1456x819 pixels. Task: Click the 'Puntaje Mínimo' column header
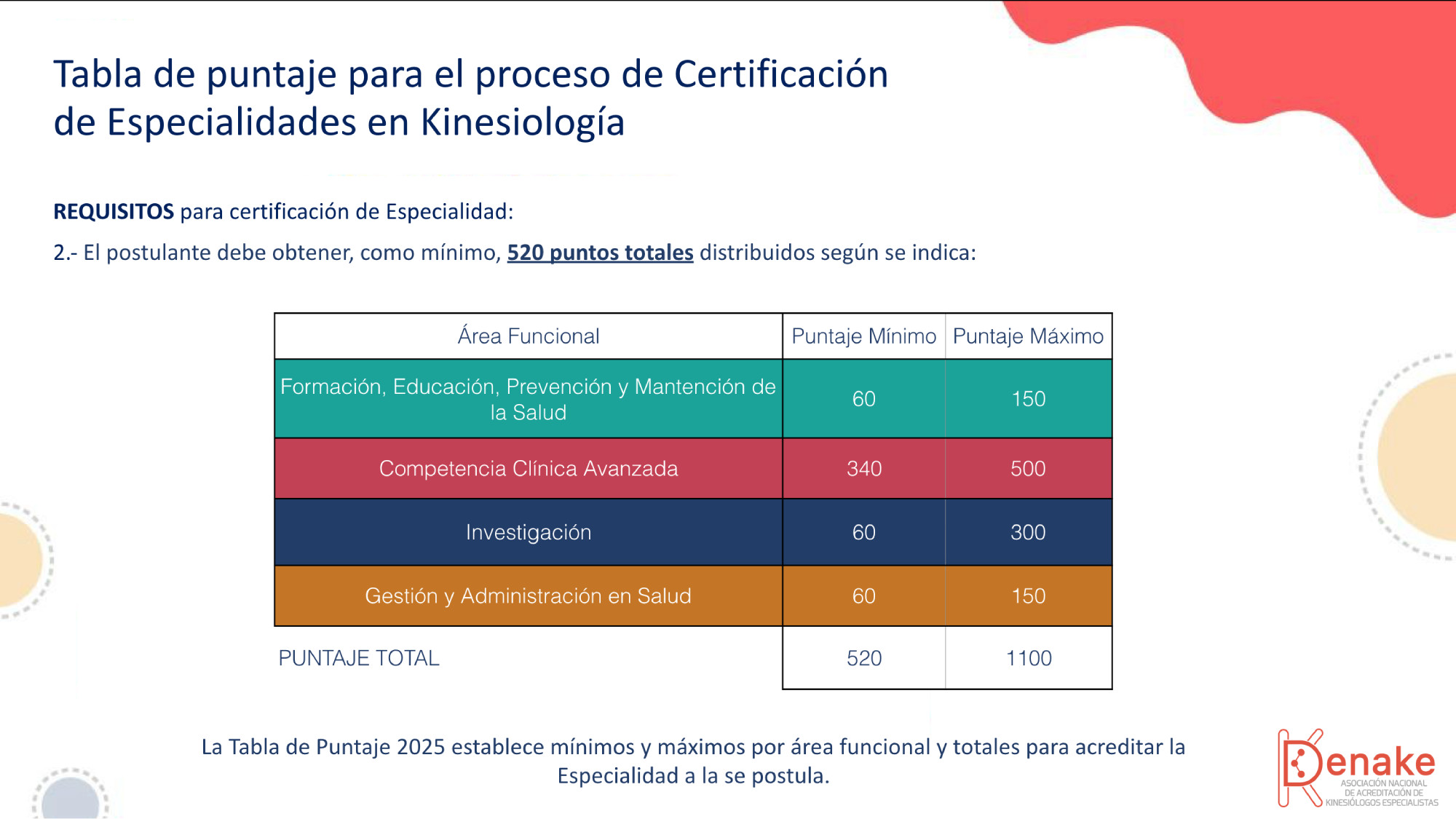click(863, 336)
